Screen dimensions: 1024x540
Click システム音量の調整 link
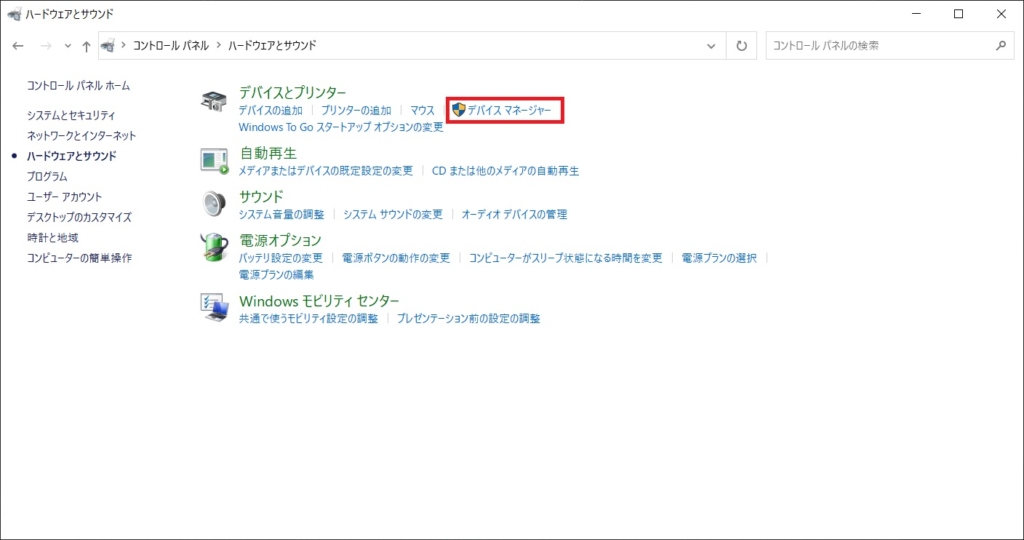click(x=281, y=214)
